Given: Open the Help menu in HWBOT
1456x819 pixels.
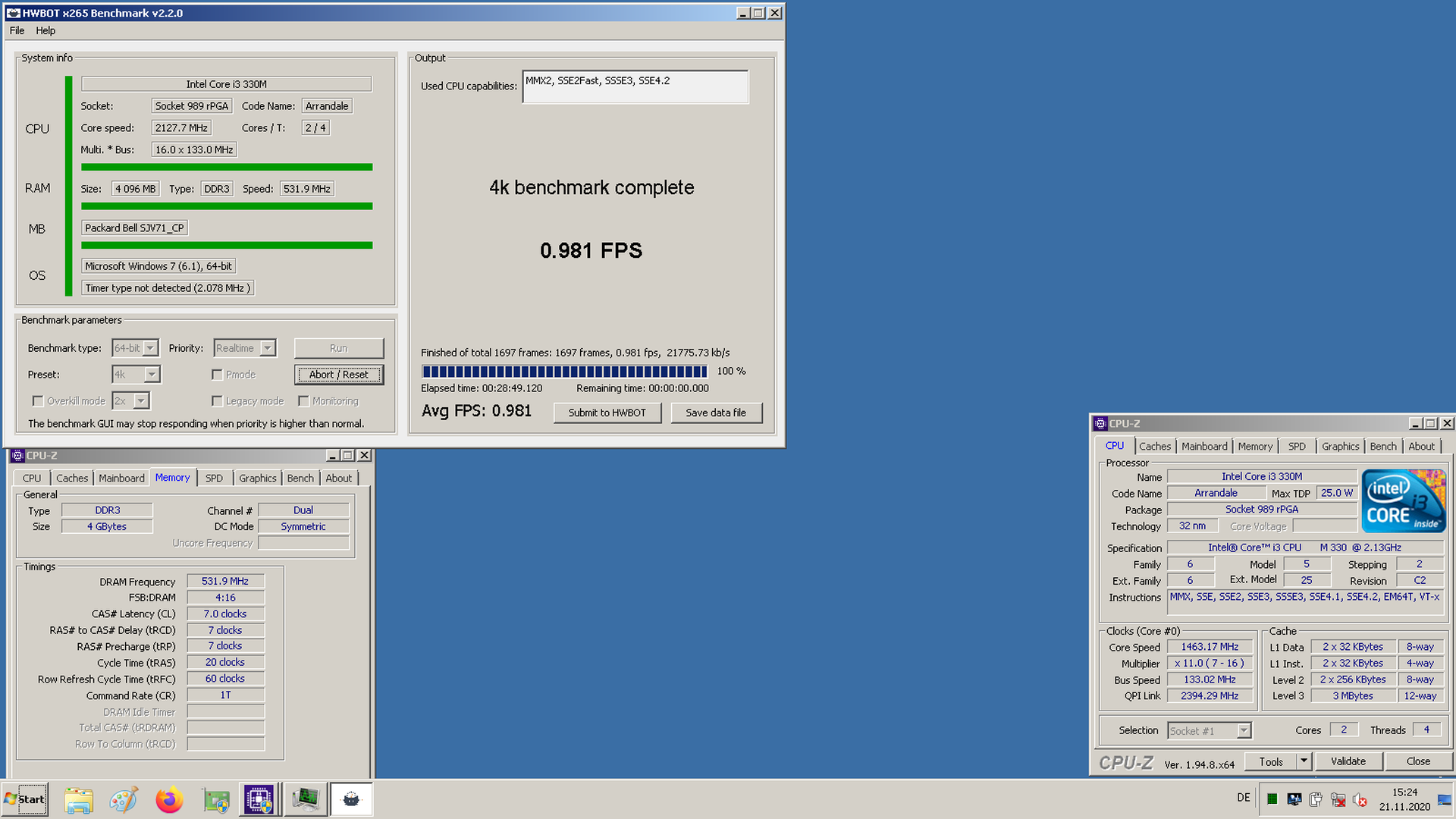Looking at the screenshot, I should [x=45, y=30].
